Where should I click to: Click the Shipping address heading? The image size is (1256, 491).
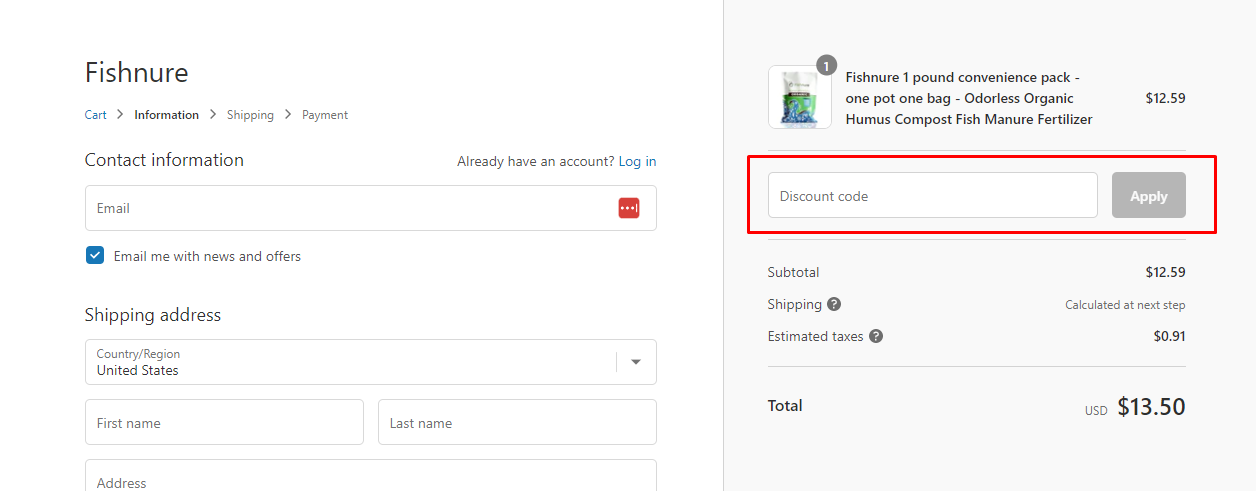coord(153,315)
